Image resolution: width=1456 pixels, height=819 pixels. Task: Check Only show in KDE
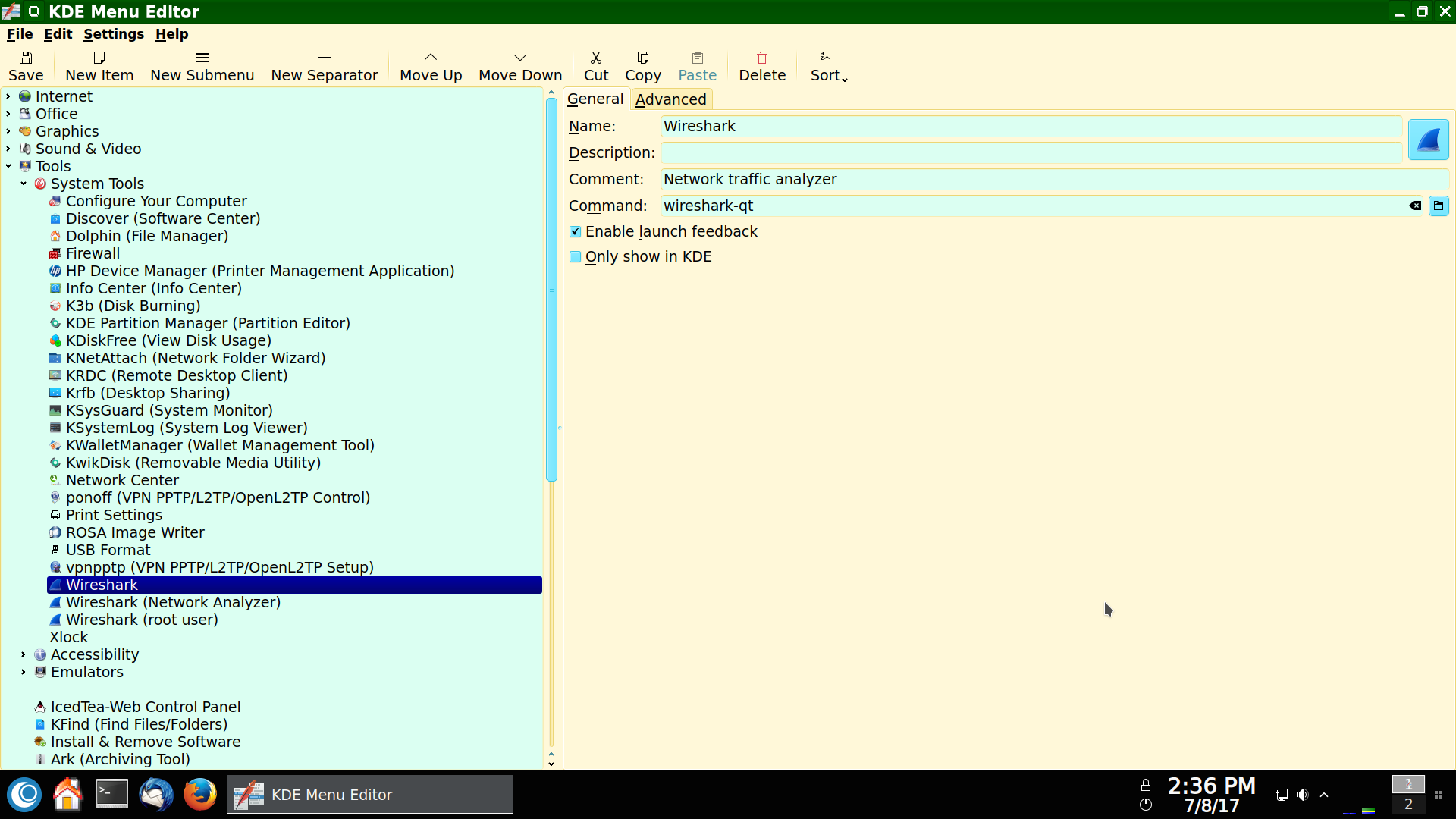coord(576,257)
